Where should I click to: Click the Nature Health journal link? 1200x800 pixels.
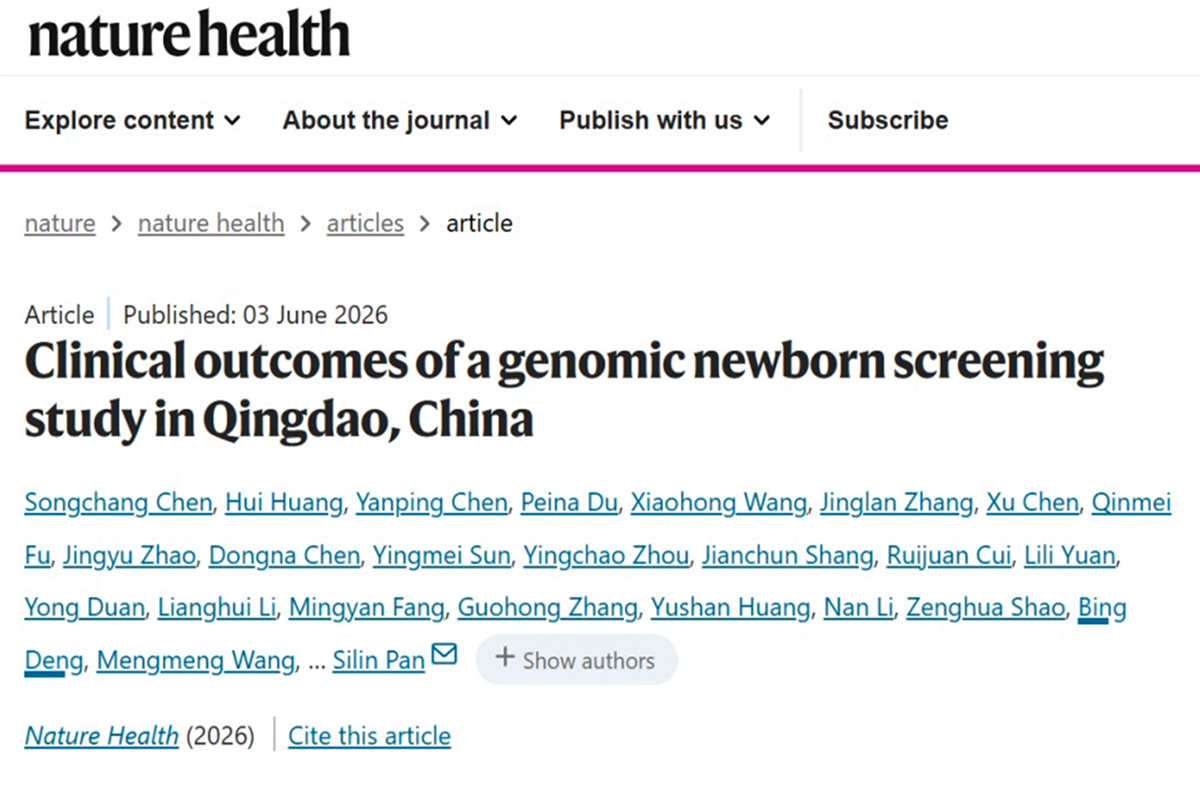102,737
